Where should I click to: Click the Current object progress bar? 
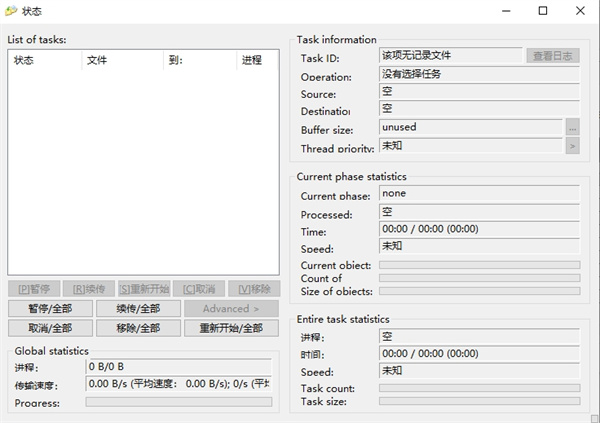(x=479, y=265)
